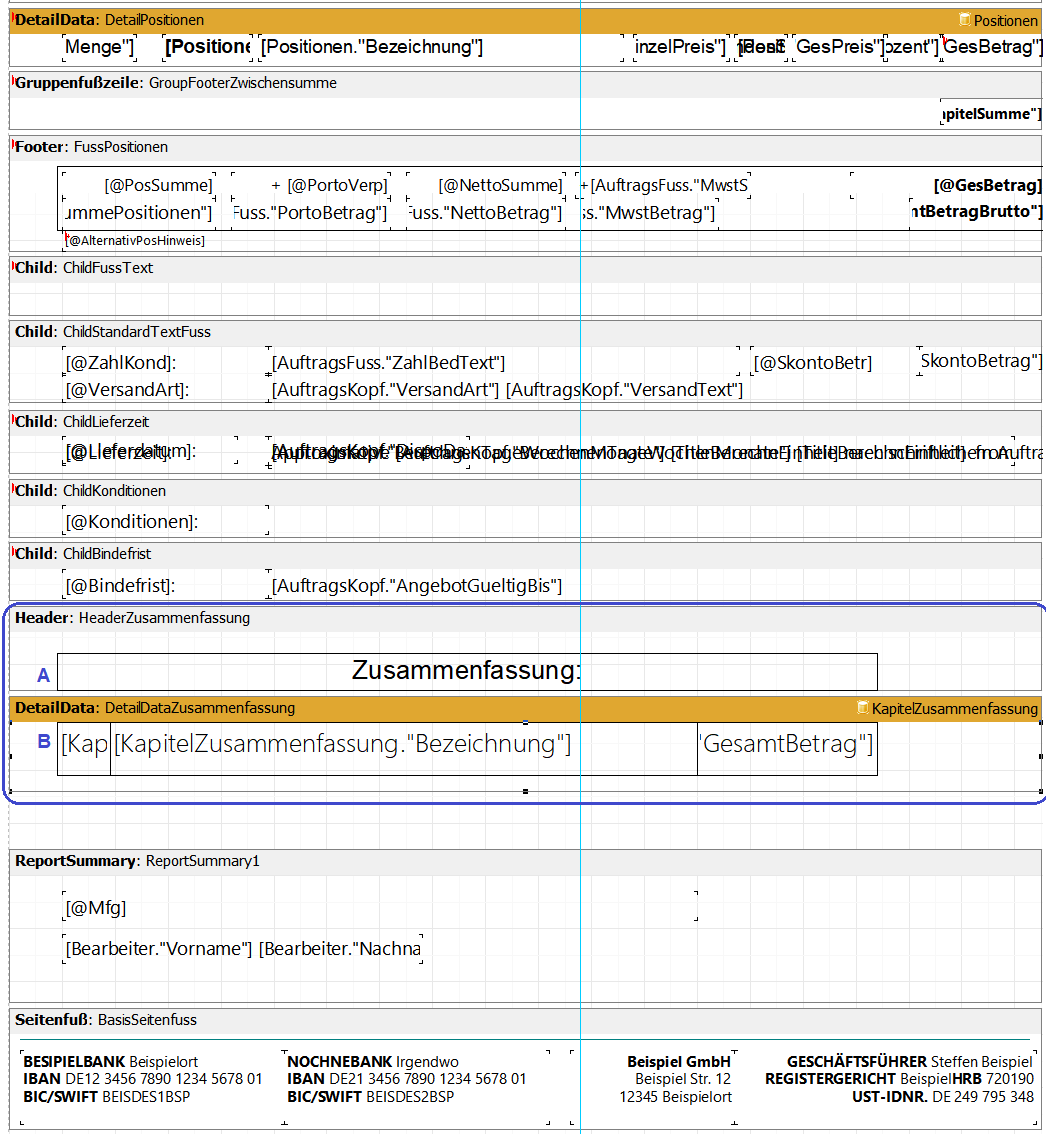Viewport: 1046px width, 1134px height.
Task: Select the [Kap cell in DetailDataZusammenfassung
Action: point(84,749)
